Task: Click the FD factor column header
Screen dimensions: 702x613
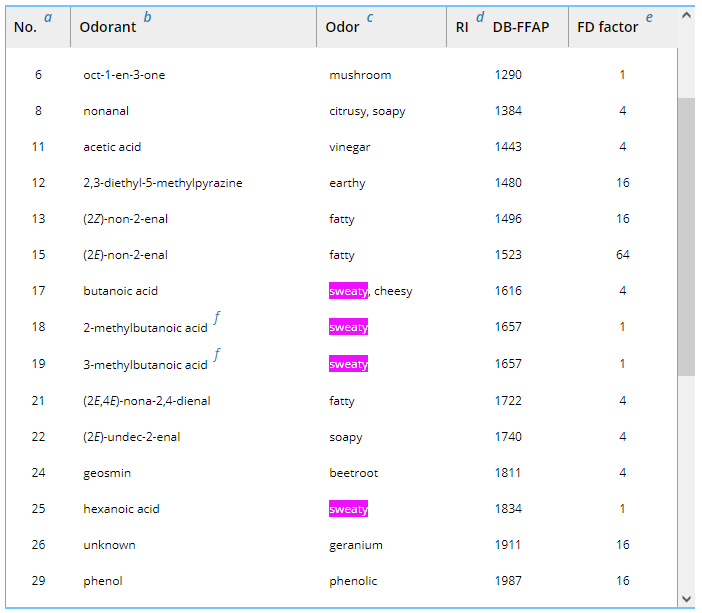Action: (x=607, y=27)
